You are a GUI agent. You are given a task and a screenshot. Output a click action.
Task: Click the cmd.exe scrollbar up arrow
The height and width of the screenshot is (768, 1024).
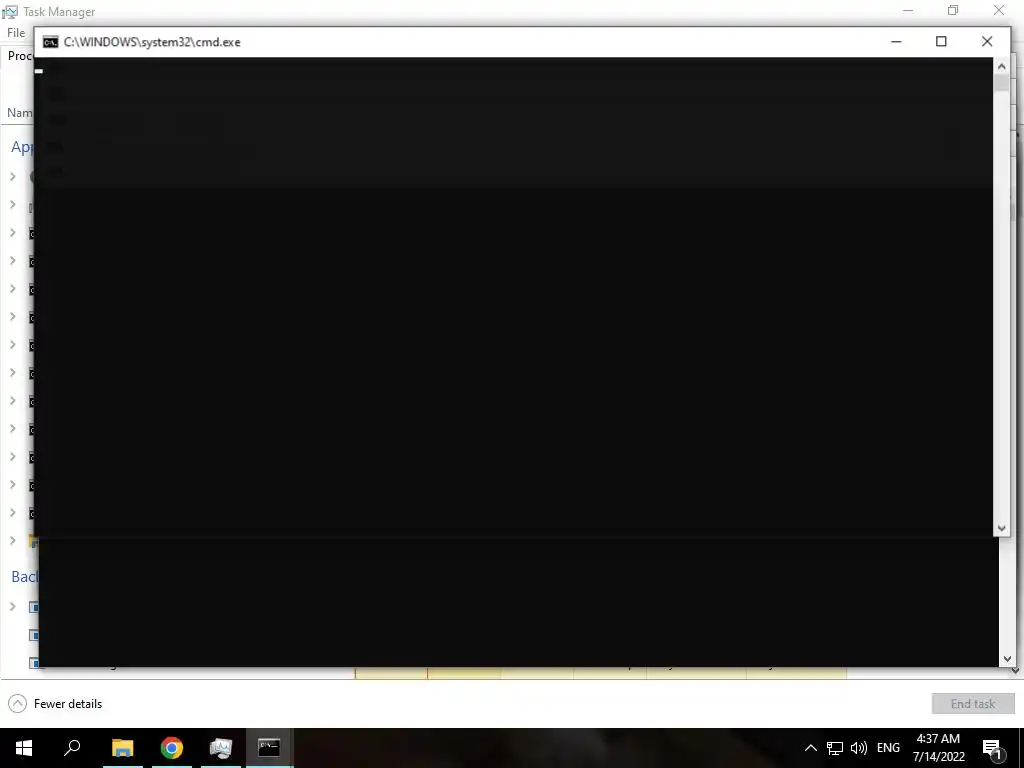1001,66
